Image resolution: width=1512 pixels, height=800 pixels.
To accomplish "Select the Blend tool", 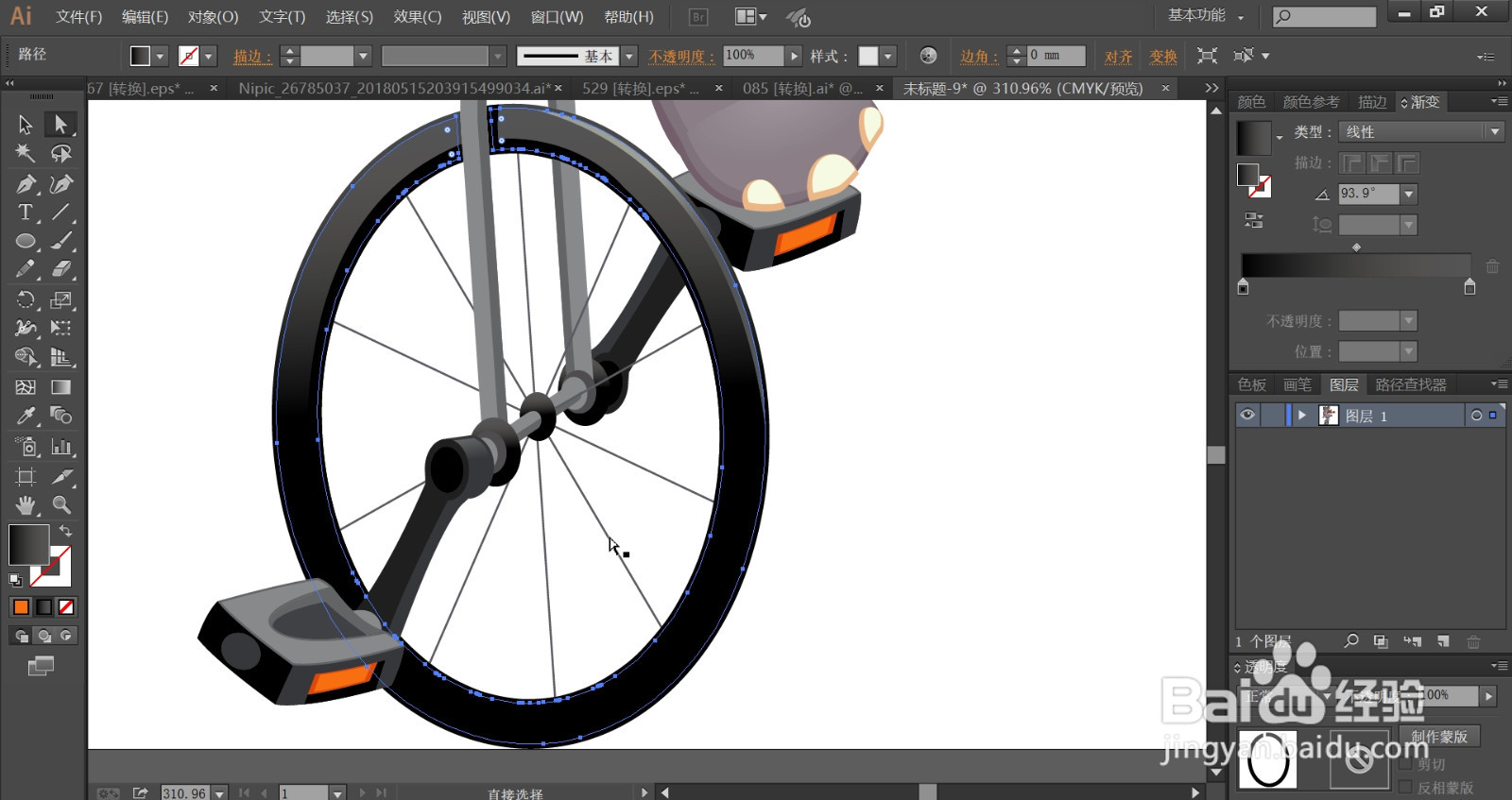I will coord(61,416).
